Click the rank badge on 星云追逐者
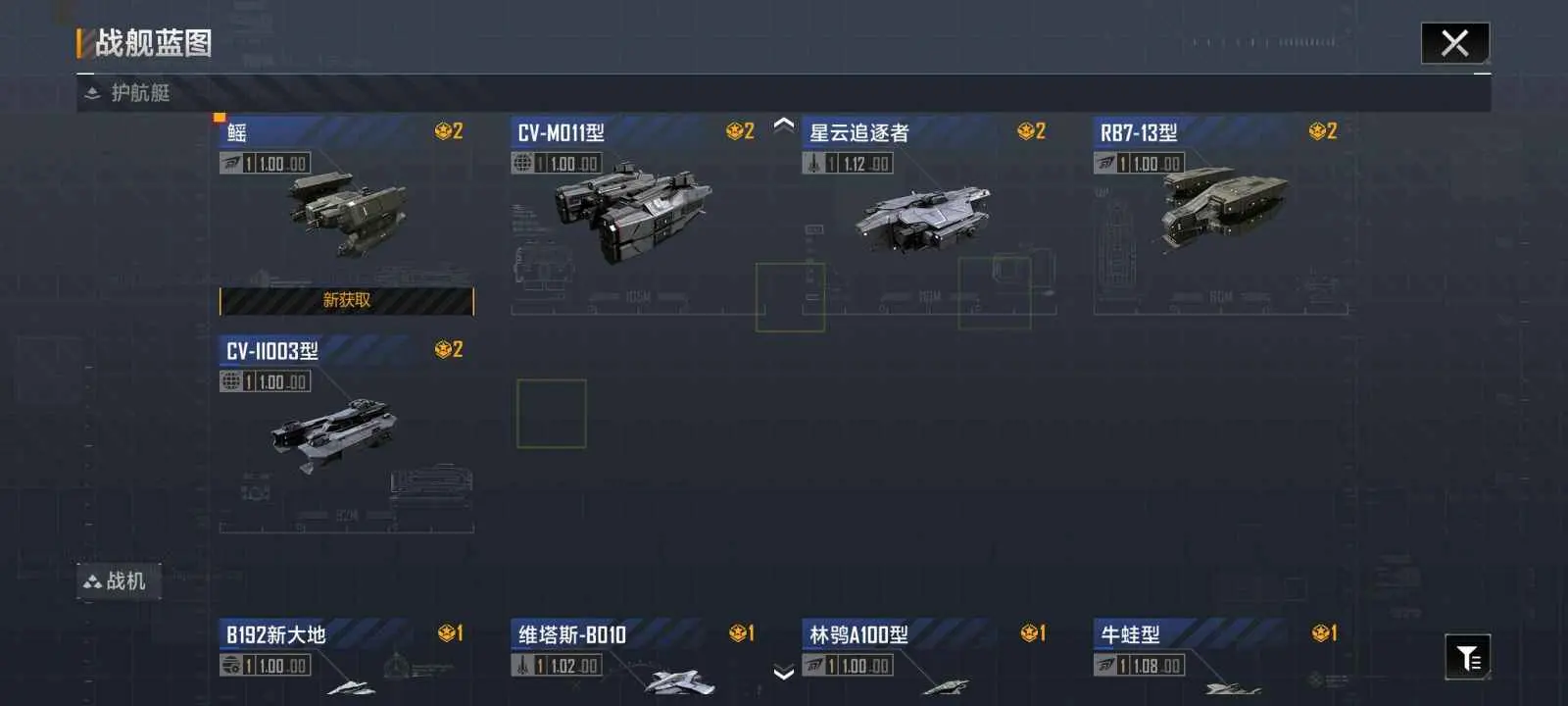 pyautogui.click(x=1032, y=131)
